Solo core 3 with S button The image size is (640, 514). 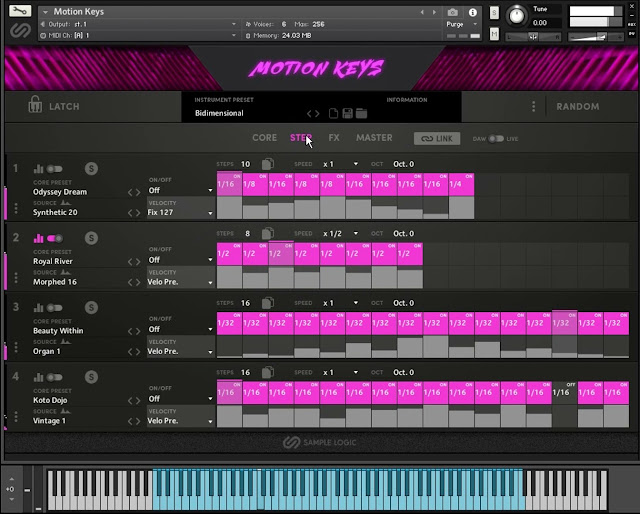click(x=91, y=307)
